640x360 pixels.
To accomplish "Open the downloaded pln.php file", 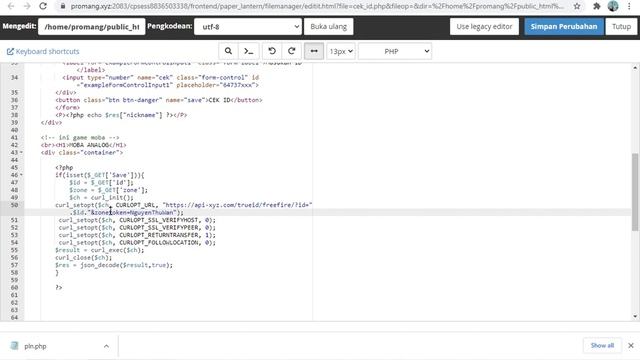I will click(x=35, y=346).
